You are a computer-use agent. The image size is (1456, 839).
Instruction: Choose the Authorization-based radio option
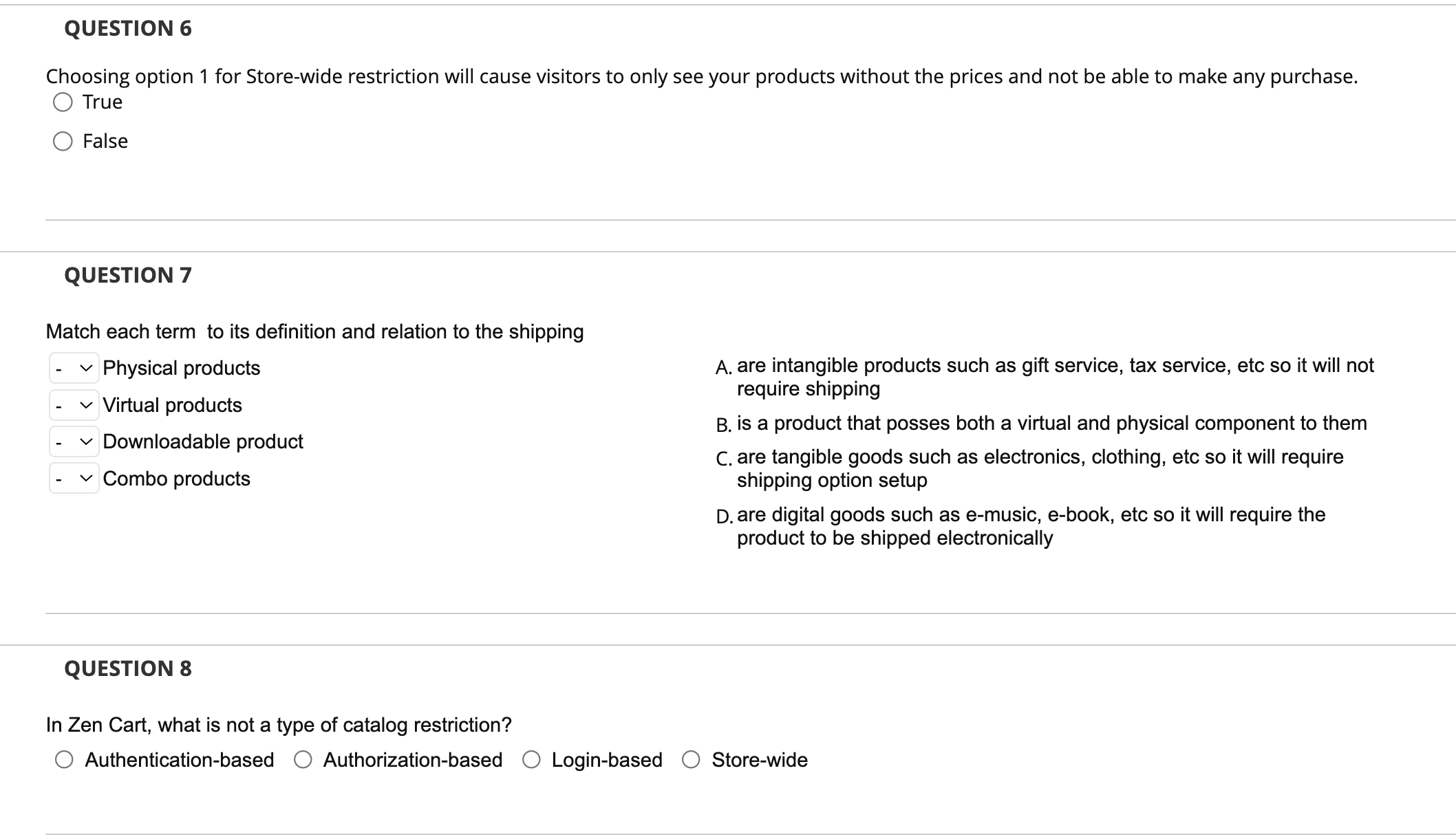[x=303, y=760]
